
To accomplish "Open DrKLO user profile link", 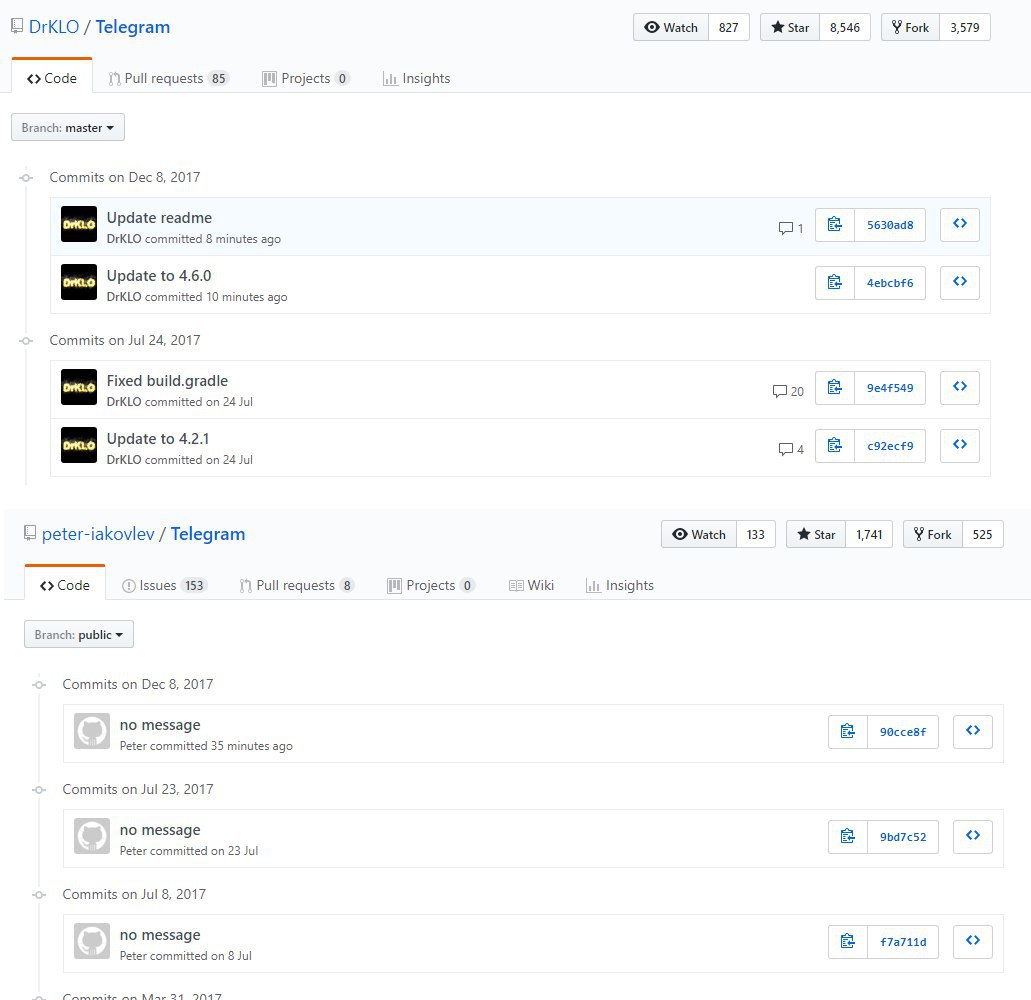I will click(54, 27).
